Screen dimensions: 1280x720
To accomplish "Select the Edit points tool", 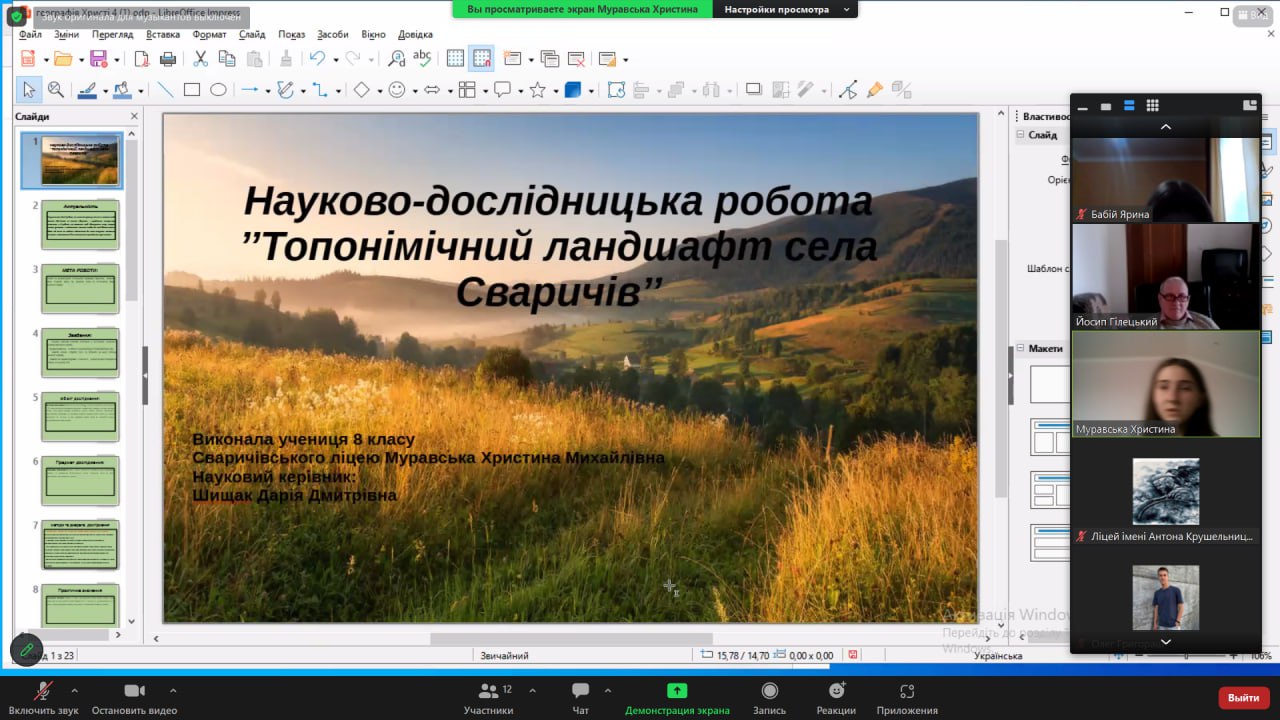I will pyautogui.click(x=848, y=90).
